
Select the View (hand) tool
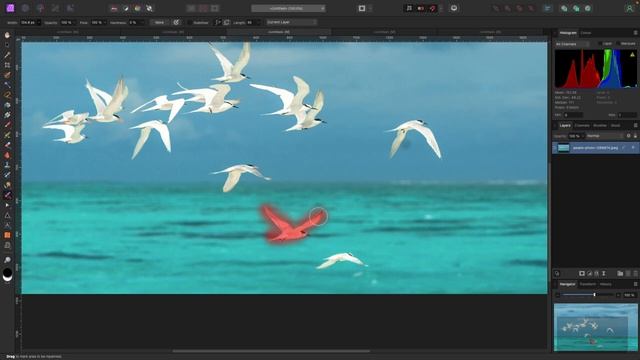pyautogui.click(x=7, y=35)
